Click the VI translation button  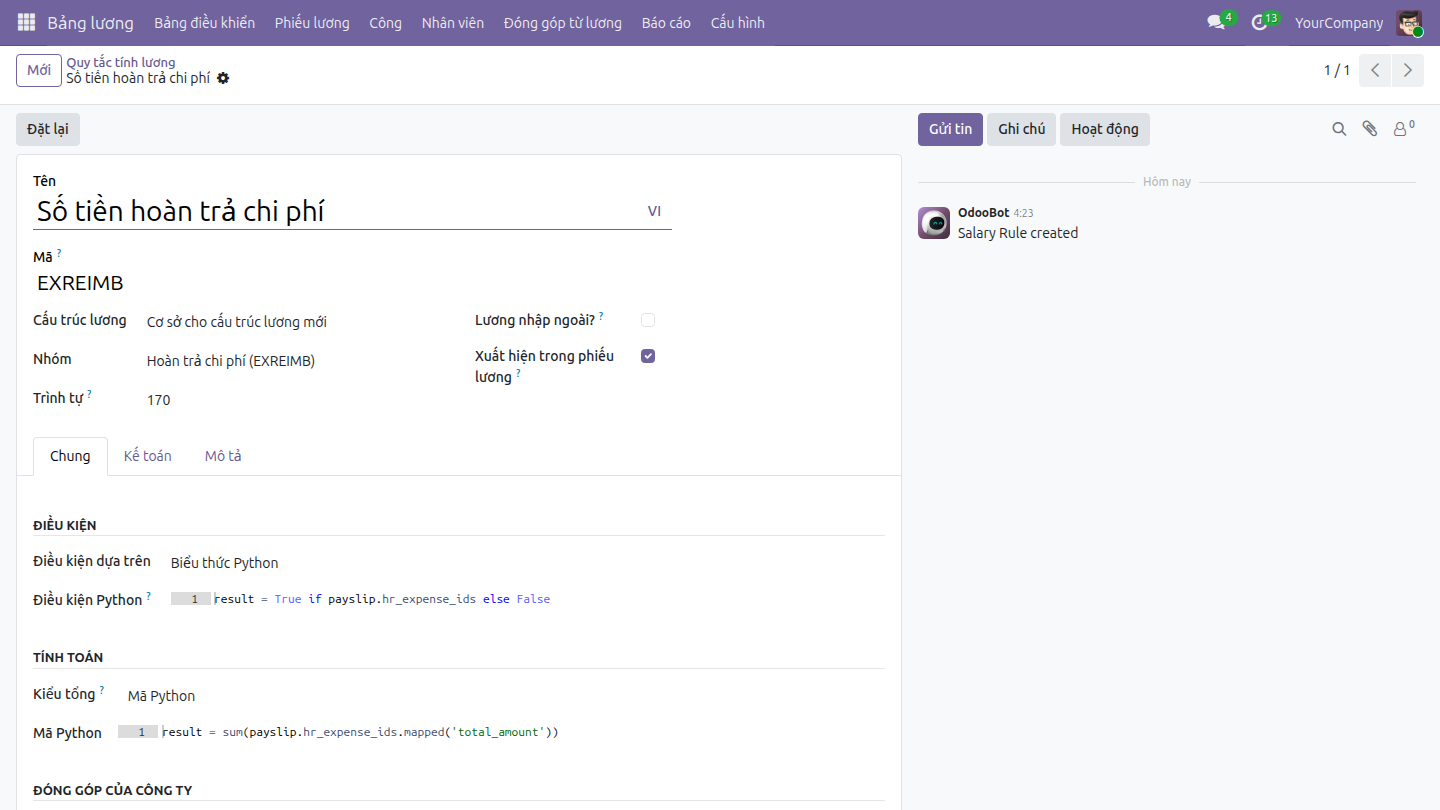[654, 211]
